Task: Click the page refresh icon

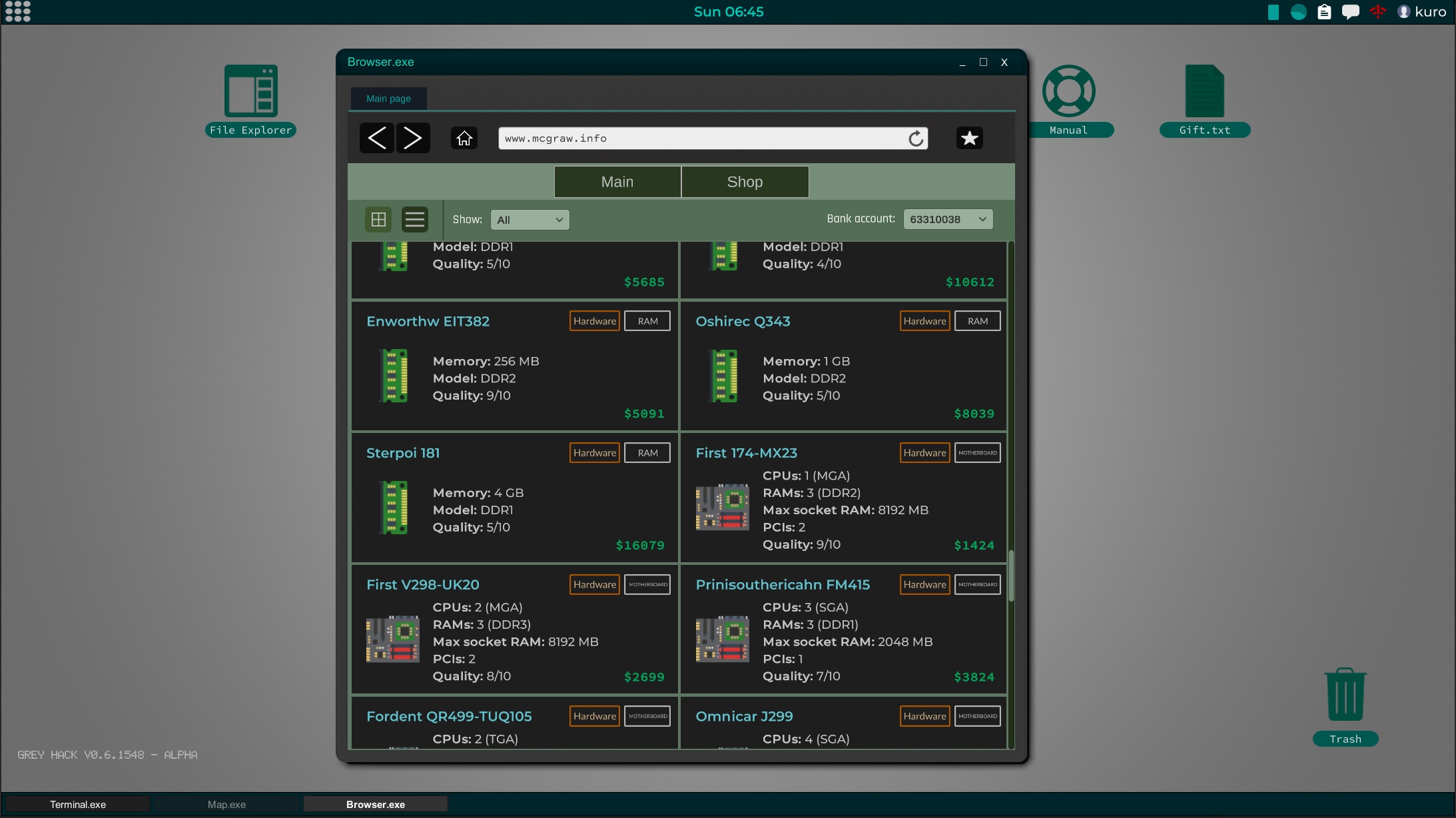Action: 914,138
